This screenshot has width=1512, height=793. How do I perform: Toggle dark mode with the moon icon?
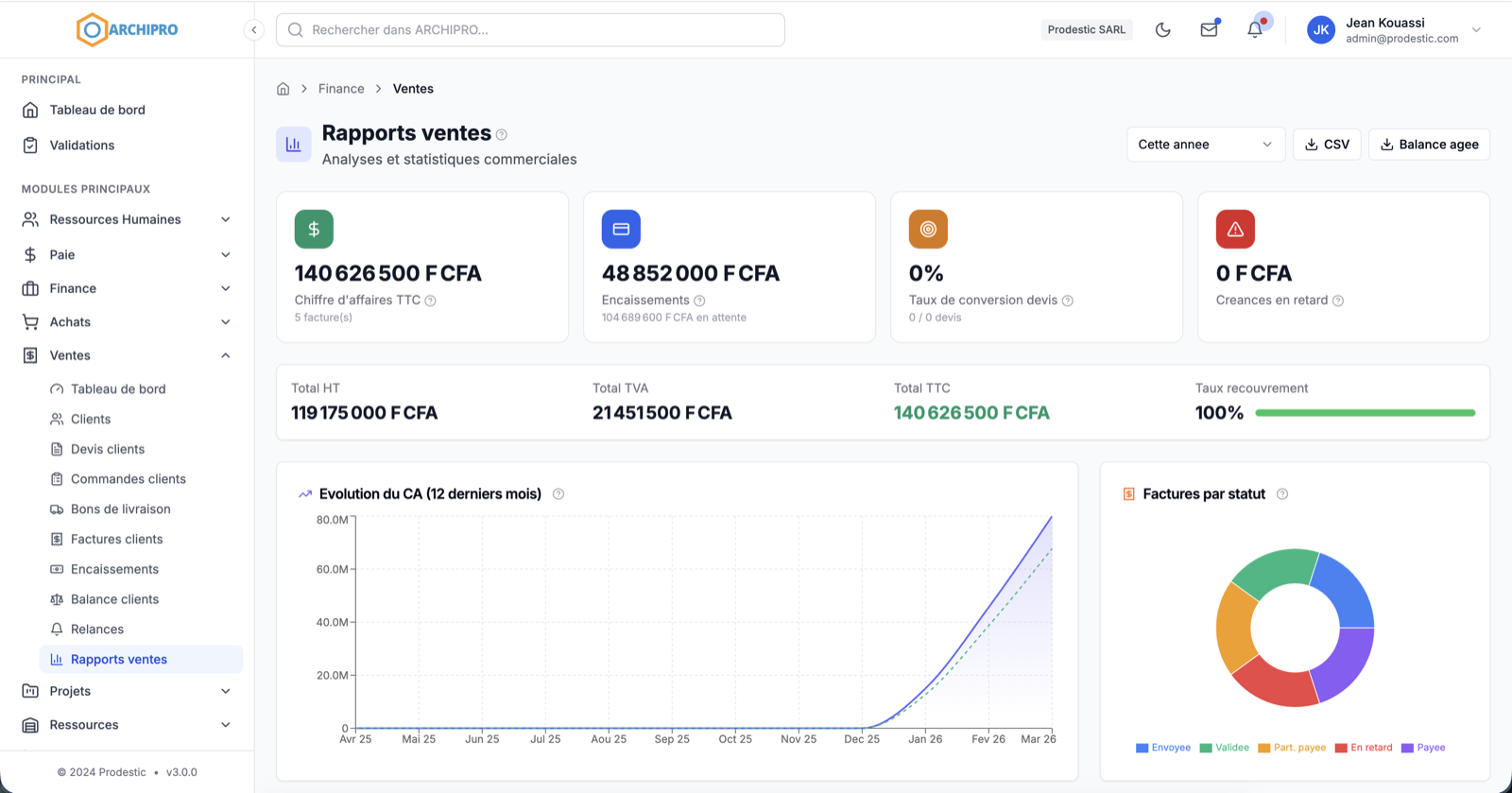(x=1163, y=29)
